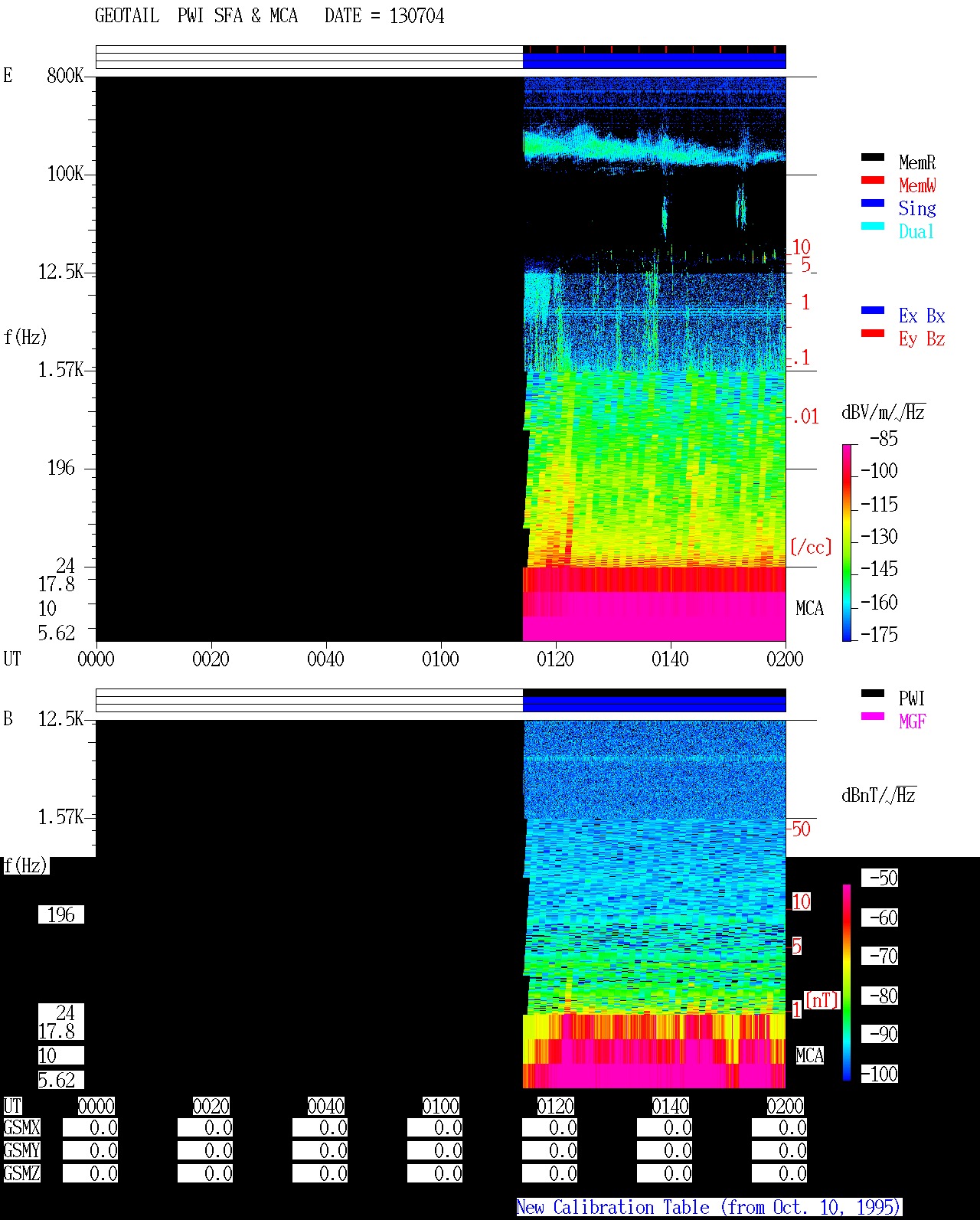The width and height of the screenshot is (980, 1220).
Task: Click the black PWI legend swatch
Action: [873, 694]
